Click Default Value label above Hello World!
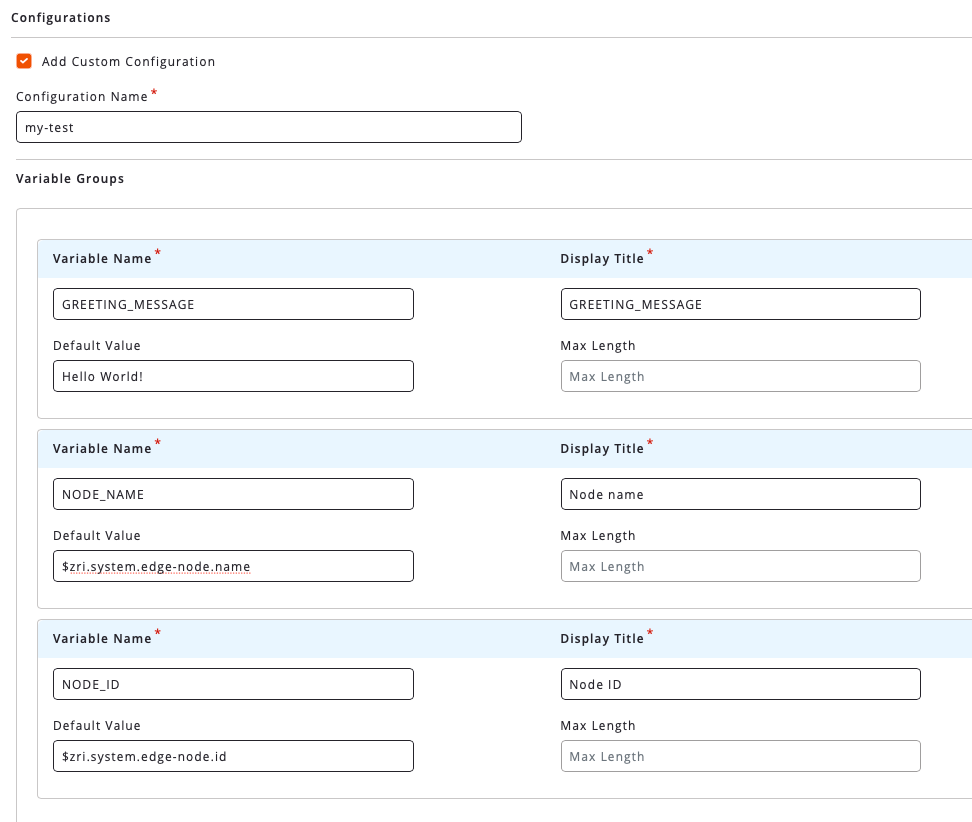This screenshot has width=972, height=822. pyautogui.click(x=97, y=346)
